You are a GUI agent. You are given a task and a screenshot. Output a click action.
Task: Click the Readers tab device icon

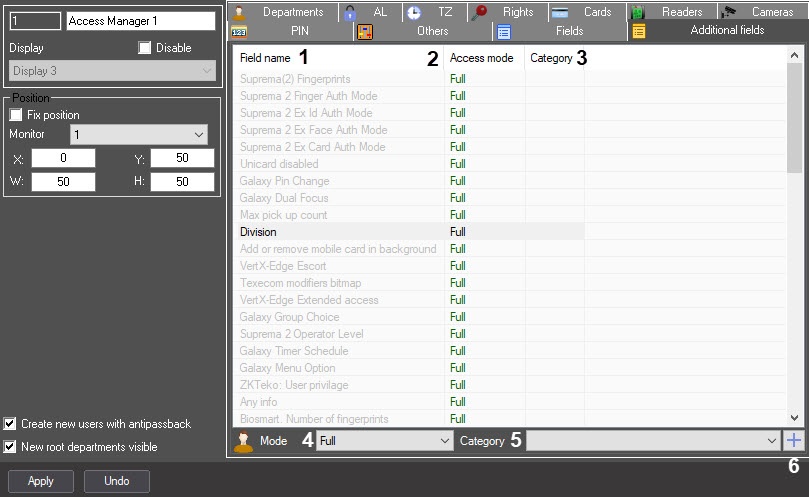[638, 12]
